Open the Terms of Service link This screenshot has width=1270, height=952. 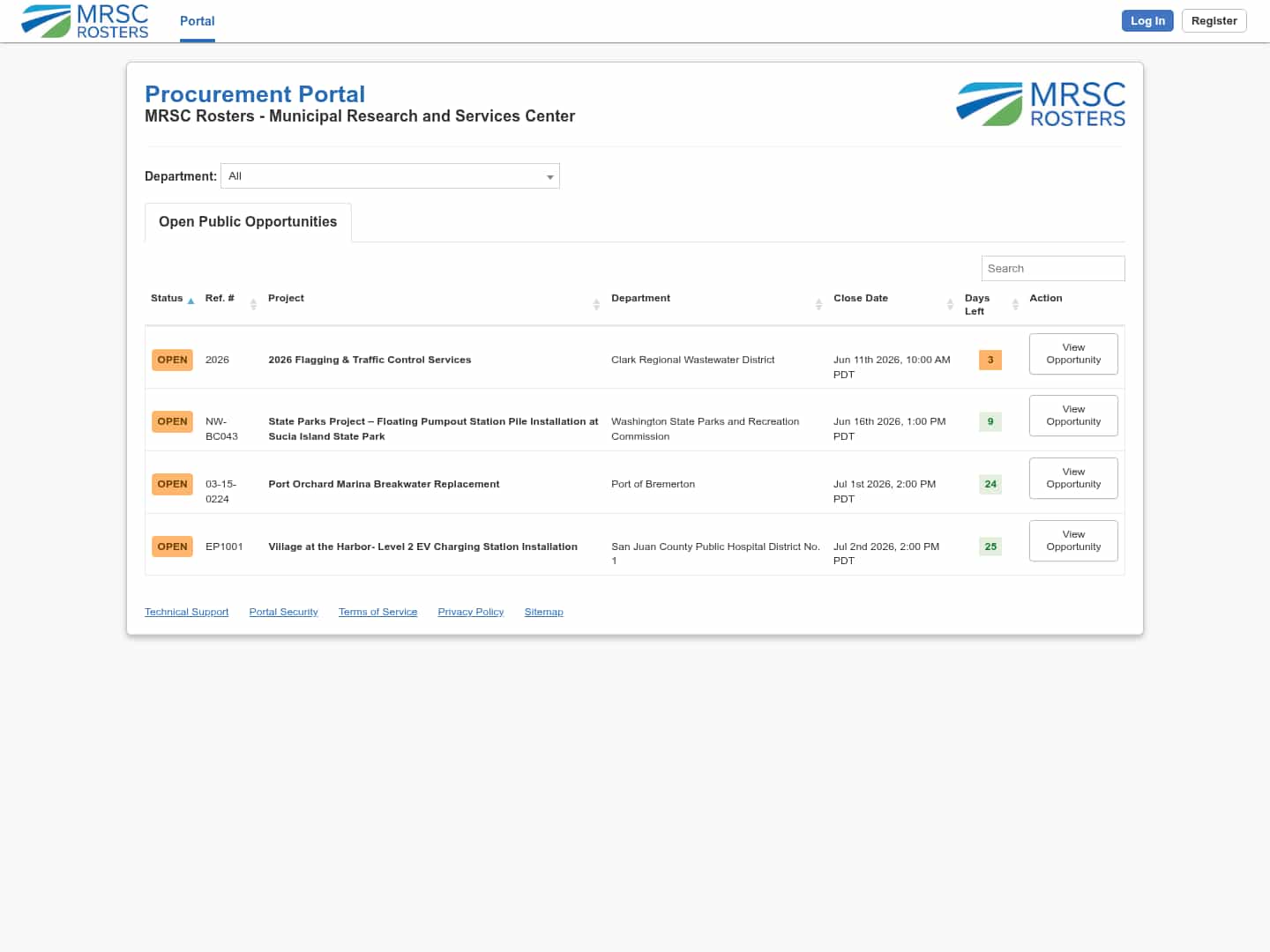click(x=377, y=612)
